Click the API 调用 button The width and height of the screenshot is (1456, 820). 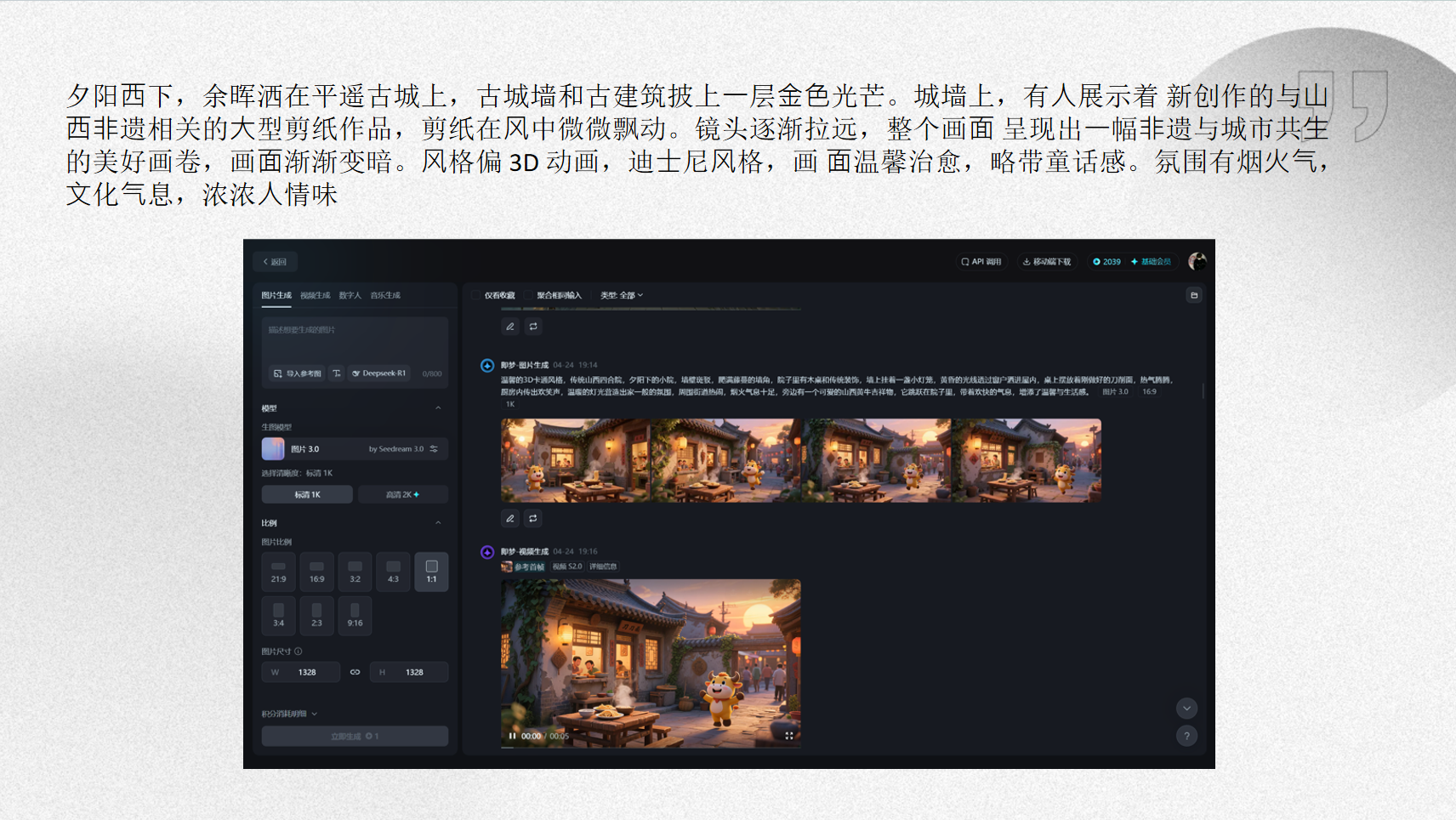click(x=981, y=262)
